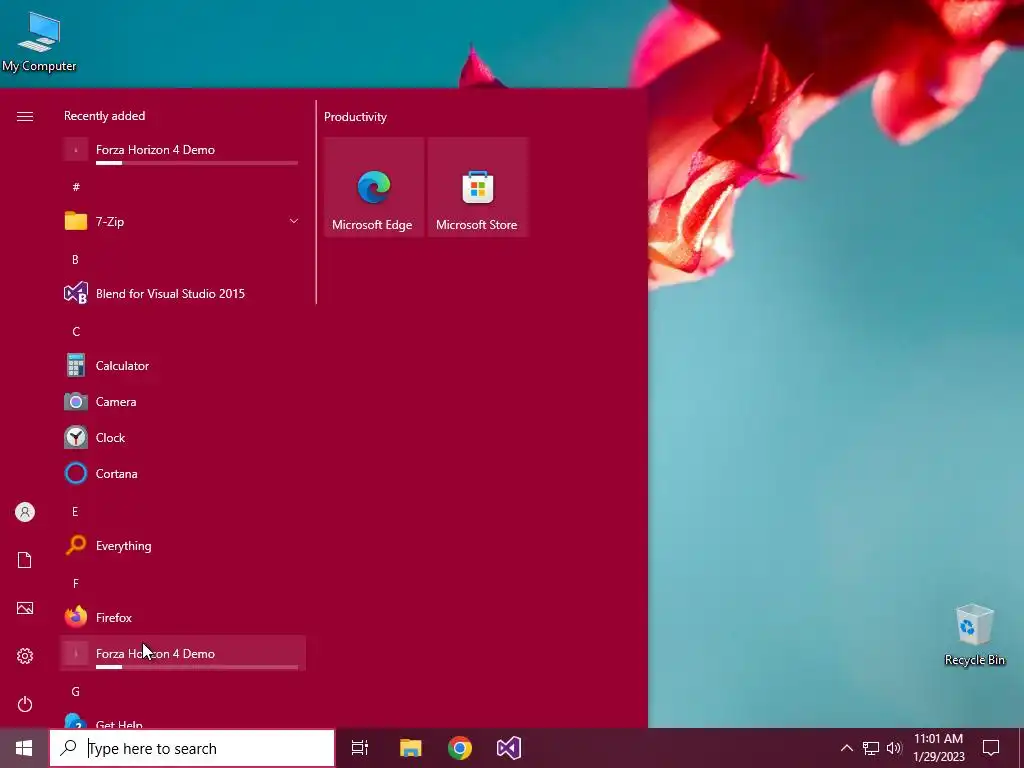Show hidden system tray icons
The width and height of the screenshot is (1024, 768).
[x=846, y=748]
